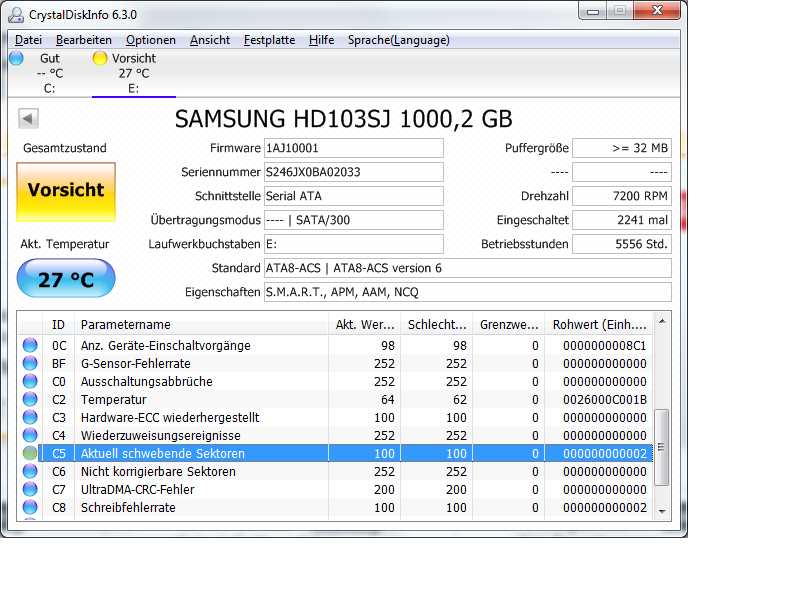800x600 pixels.
Task: Click the Eigenschaften field with S.M.A.R.T., APM
Action: pos(467,292)
